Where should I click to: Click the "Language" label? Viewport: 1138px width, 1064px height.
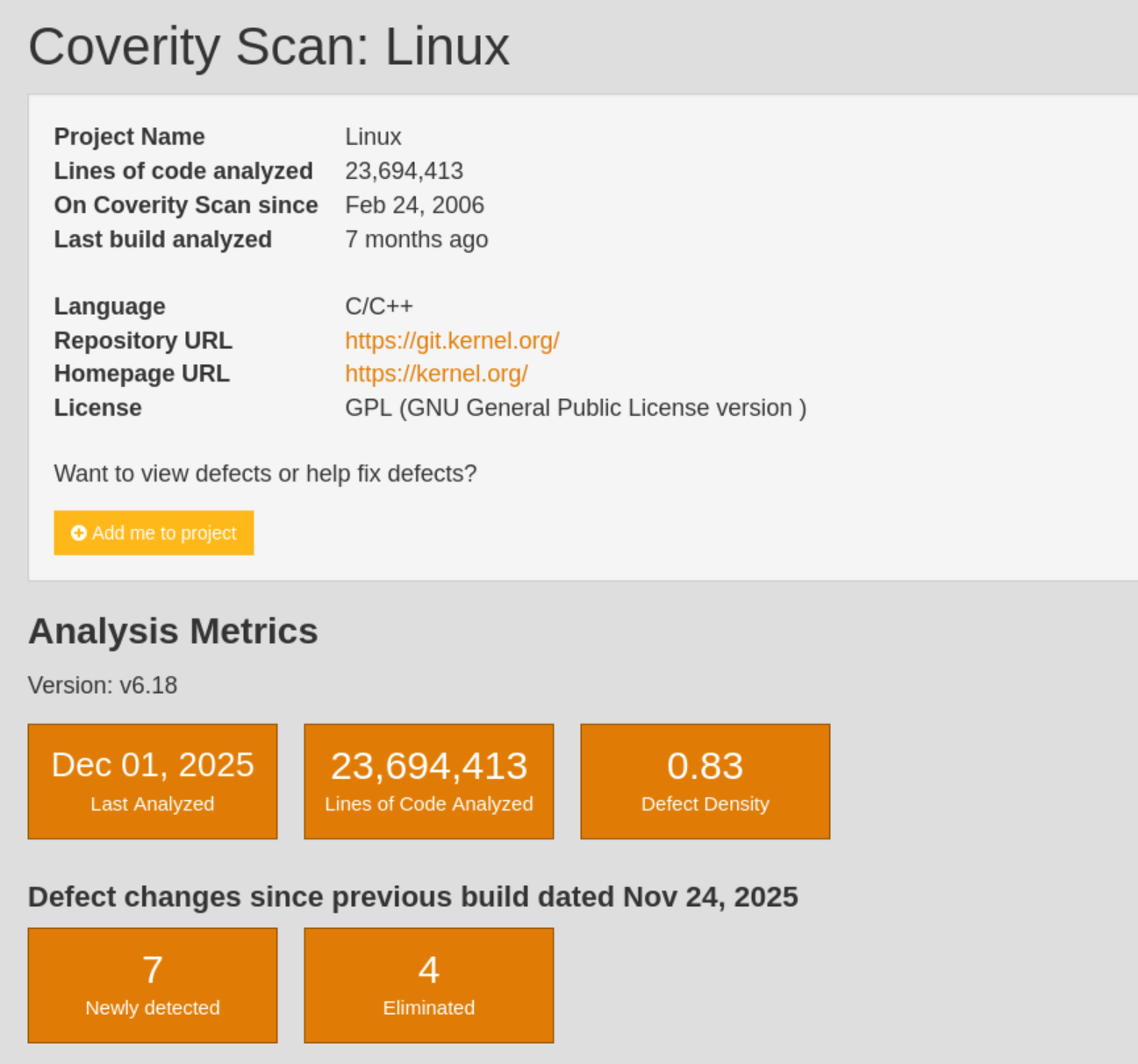pos(110,306)
